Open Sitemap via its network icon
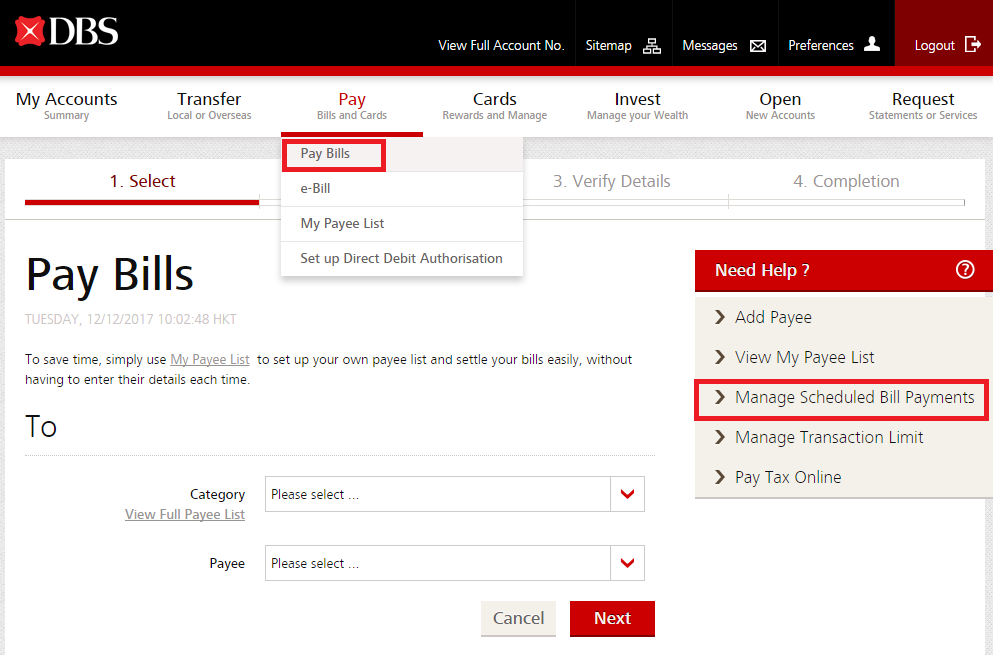This screenshot has width=993, height=655. (x=652, y=45)
